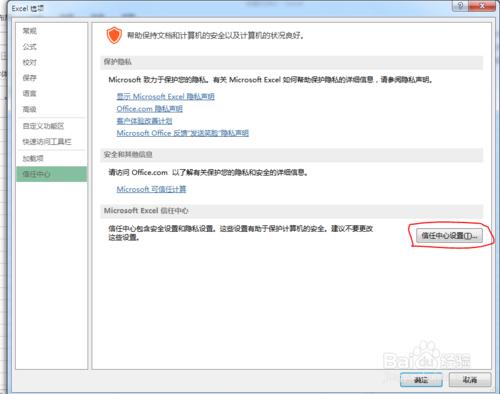
Task: Open the Microsoft Excel privacy statement link
Action: [165, 97]
